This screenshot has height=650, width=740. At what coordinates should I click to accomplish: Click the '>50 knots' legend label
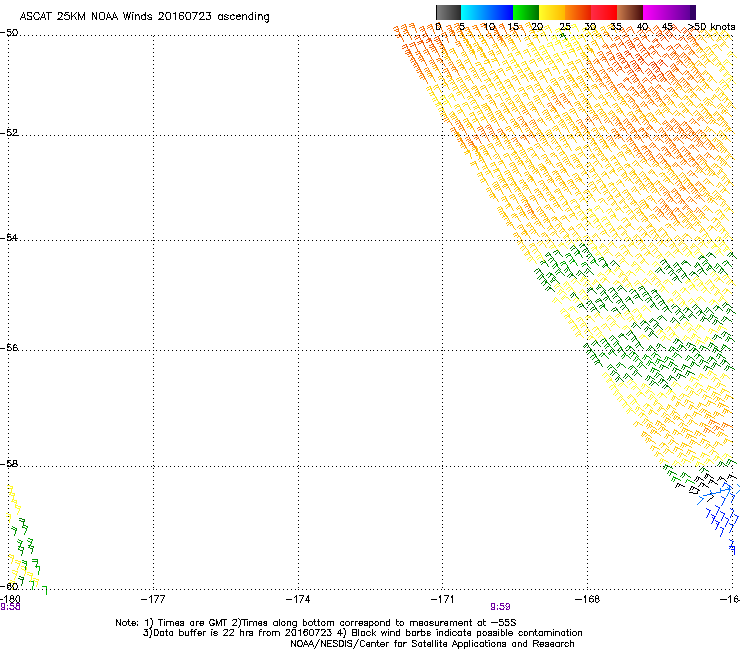click(711, 27)
